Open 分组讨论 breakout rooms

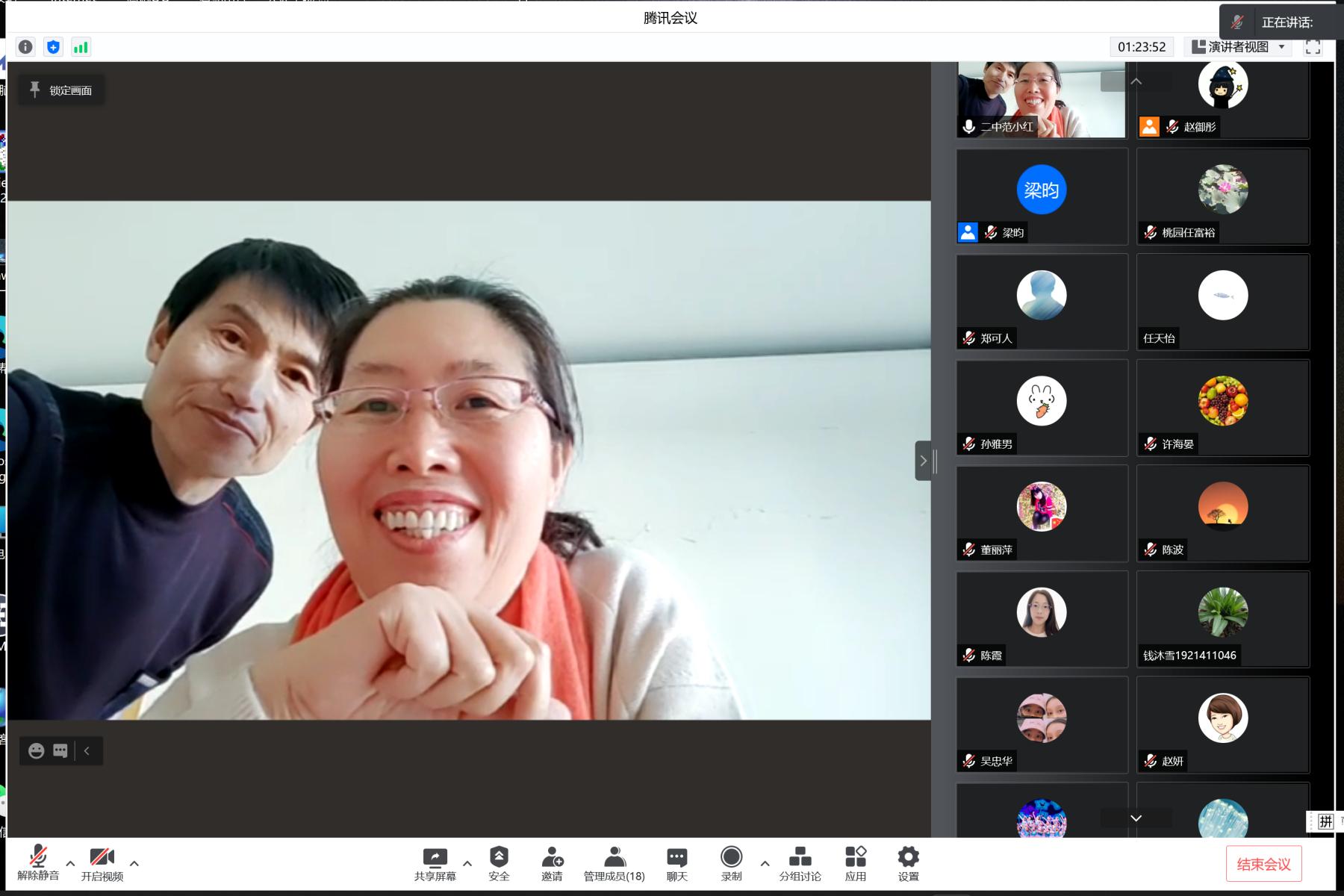800,863
